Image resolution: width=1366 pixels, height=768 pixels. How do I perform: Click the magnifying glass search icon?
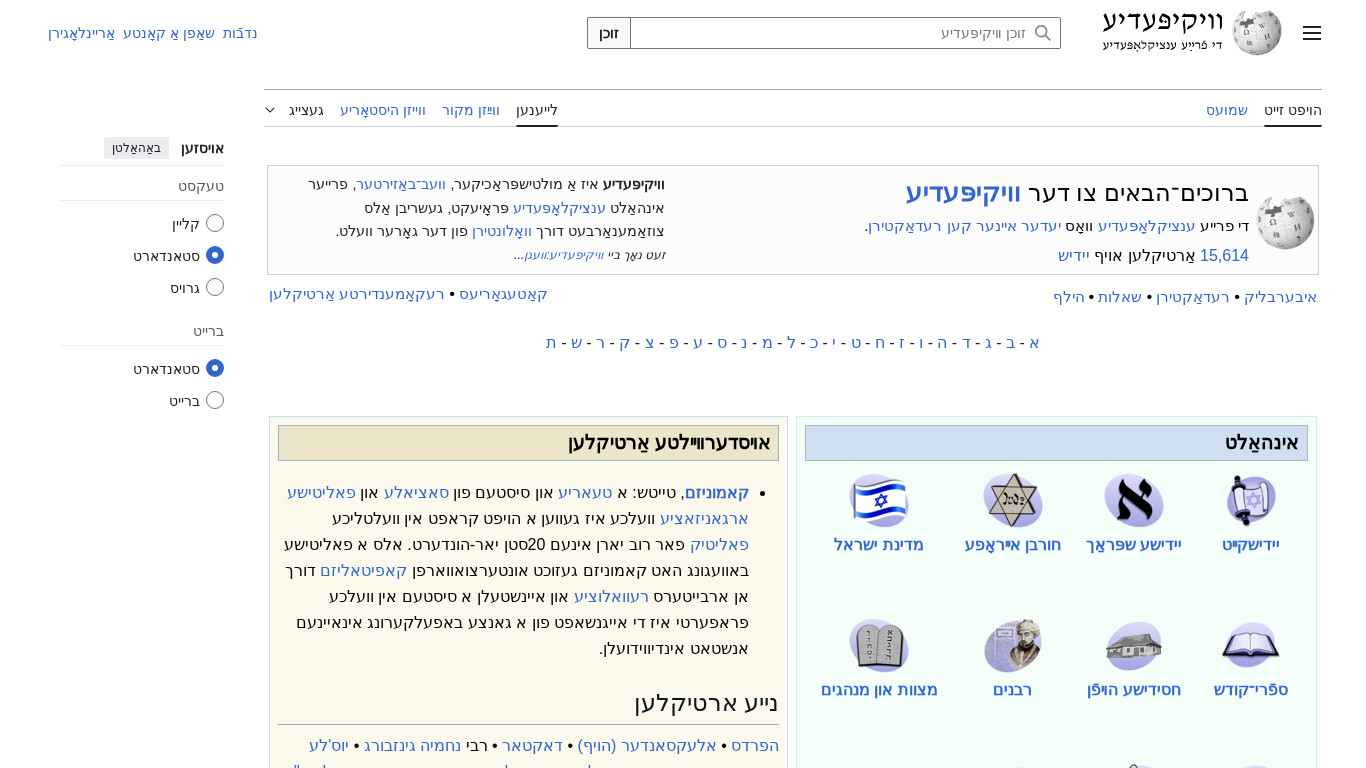tap(1043, 33)
